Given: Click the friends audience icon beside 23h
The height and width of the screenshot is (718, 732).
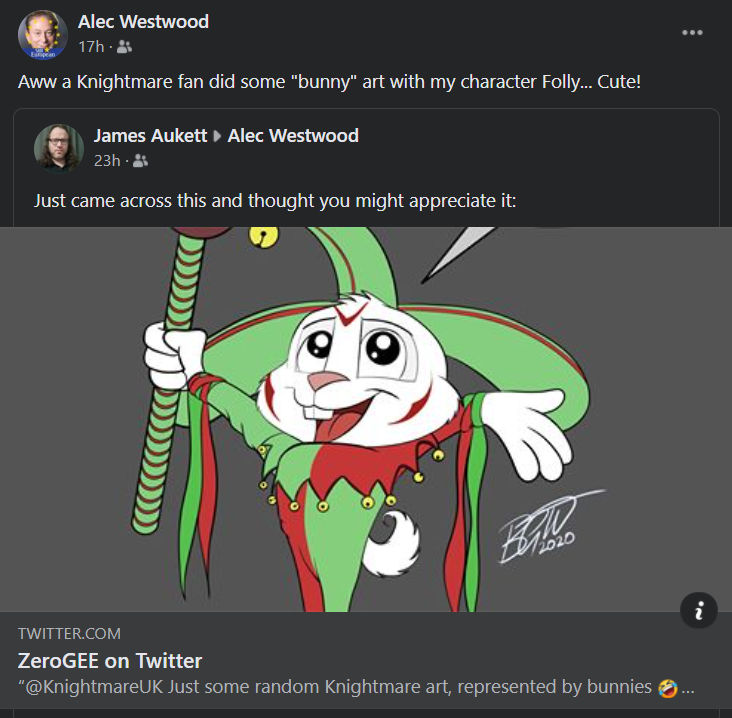Looking at the screenshot, I should click(139, 160).
